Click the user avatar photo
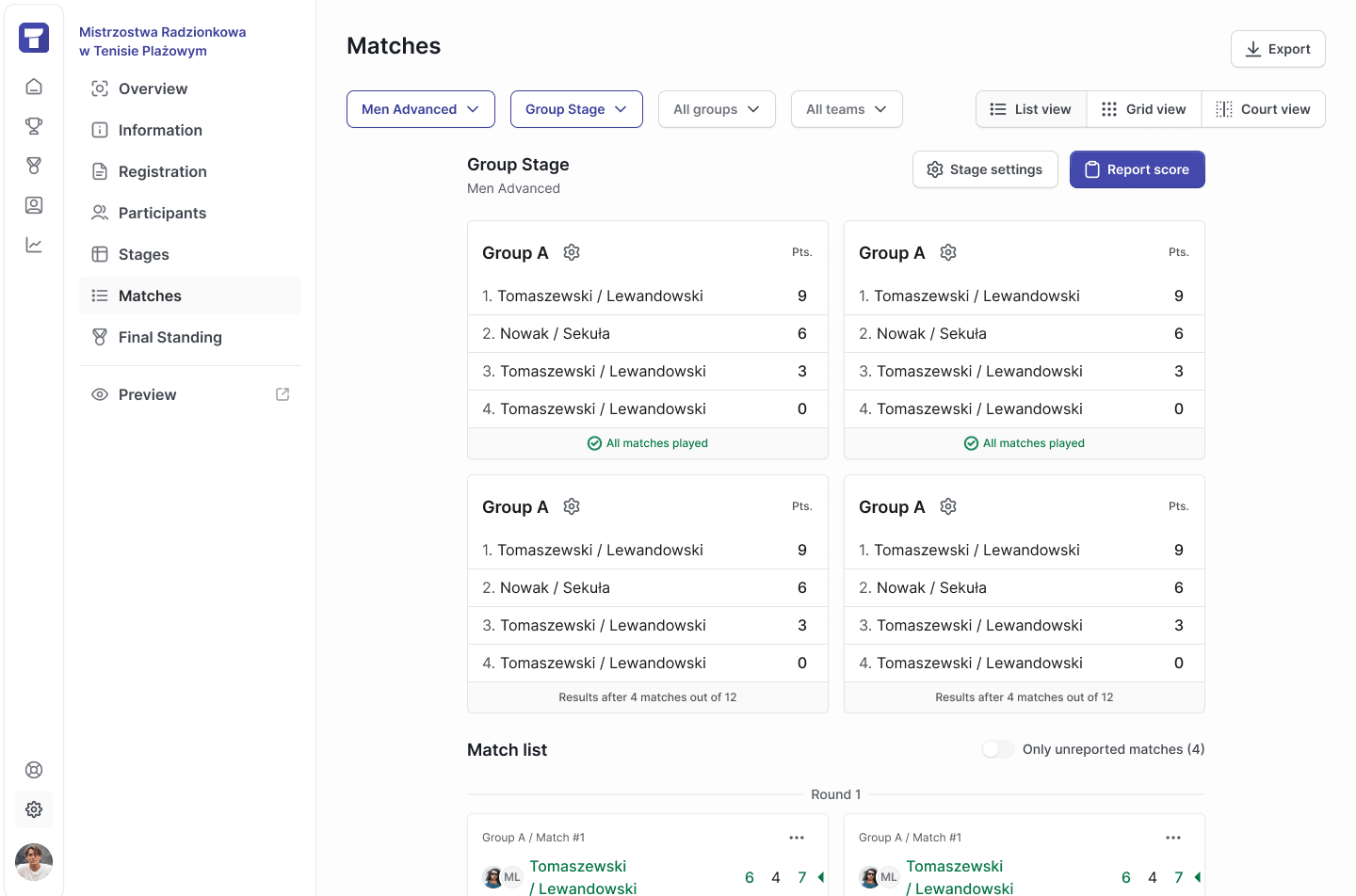This screenshot has height=896, width=1356. click(x=34, y=862)
